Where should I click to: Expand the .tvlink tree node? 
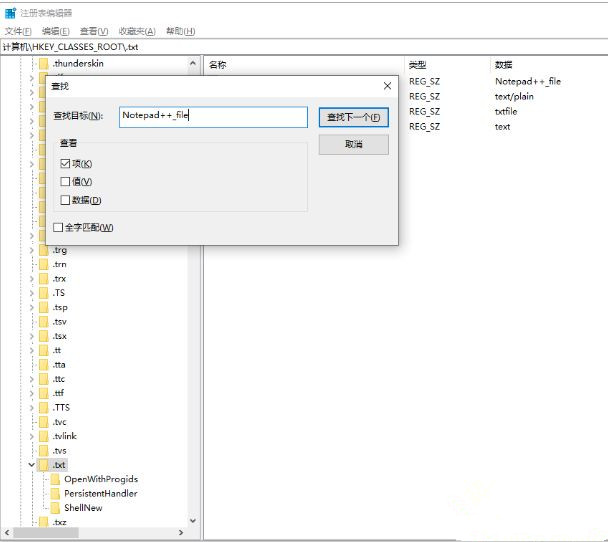(31, 436)
